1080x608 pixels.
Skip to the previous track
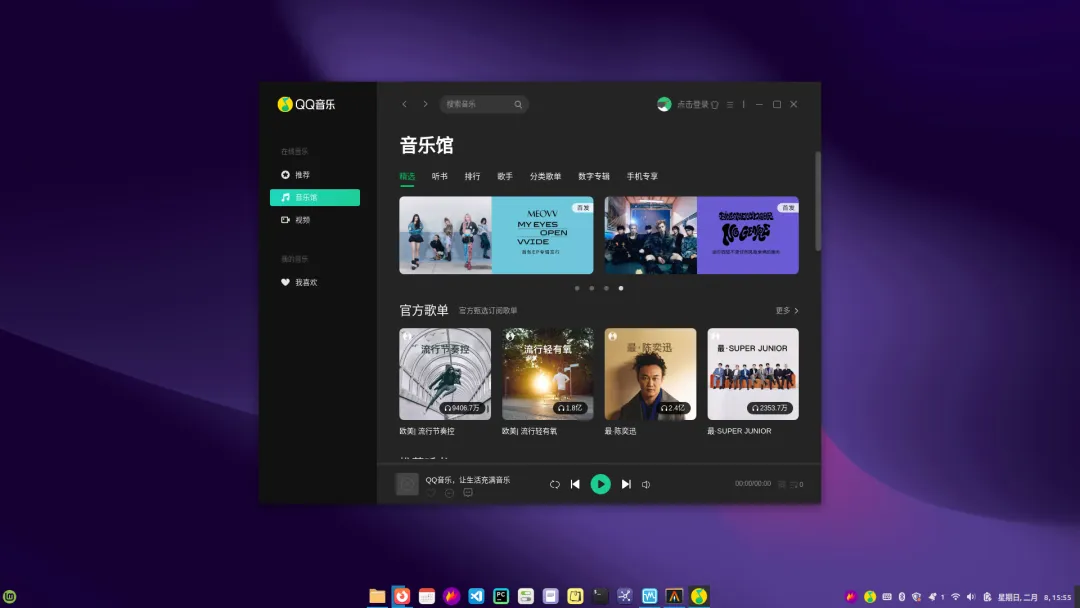click(x=575, y=484)
